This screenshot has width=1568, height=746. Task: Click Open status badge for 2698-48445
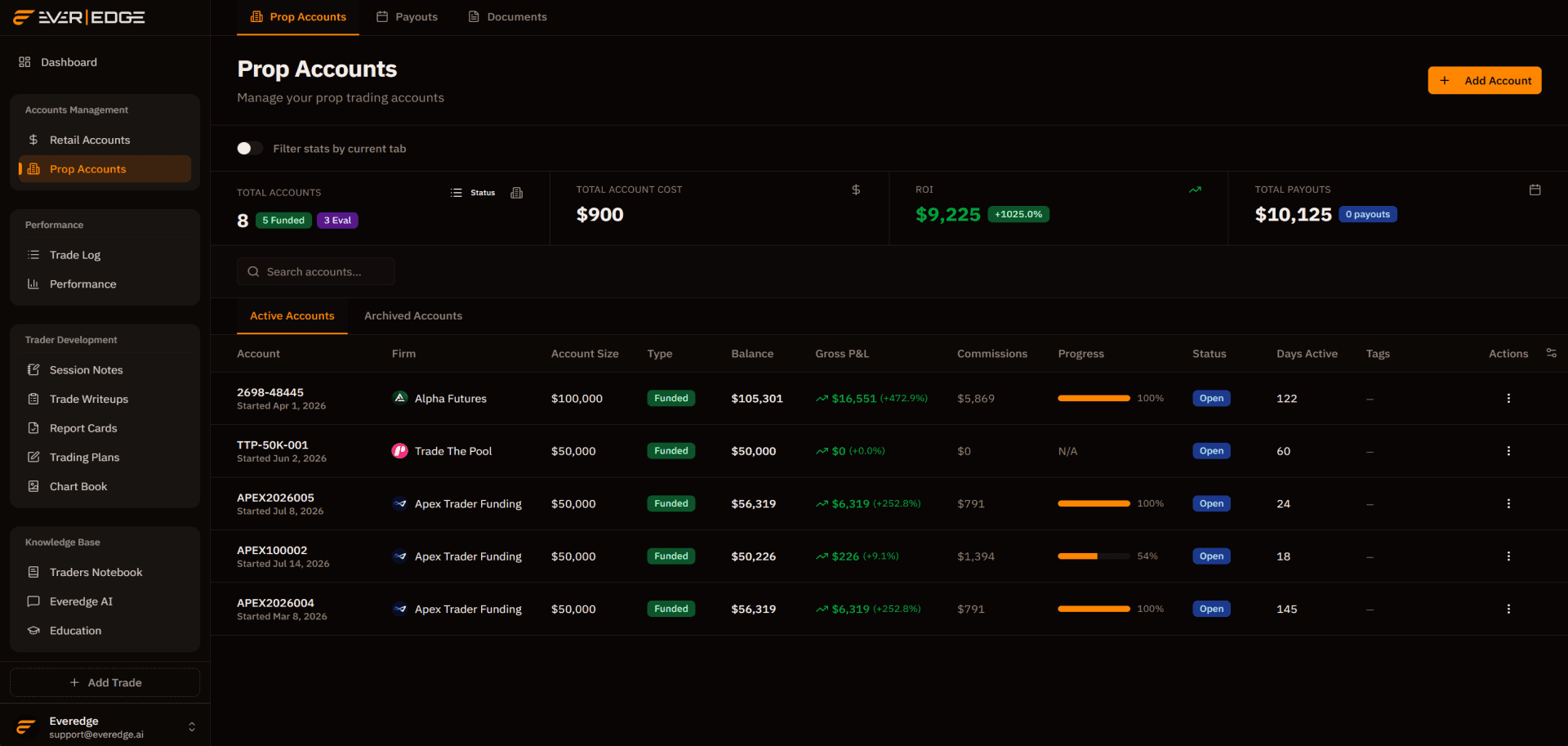[1211, 399]
